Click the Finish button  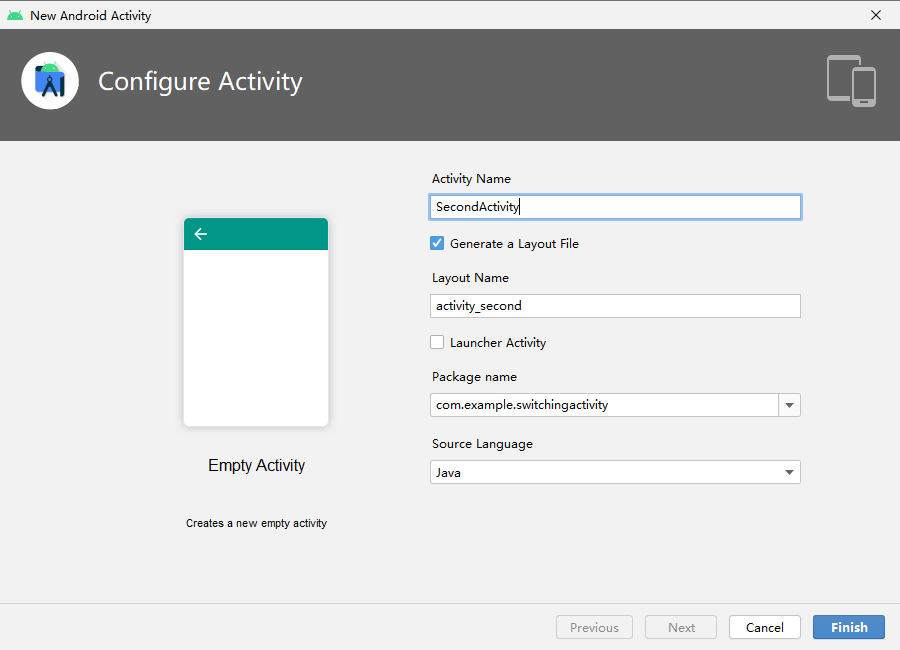[x=848, y=627]
